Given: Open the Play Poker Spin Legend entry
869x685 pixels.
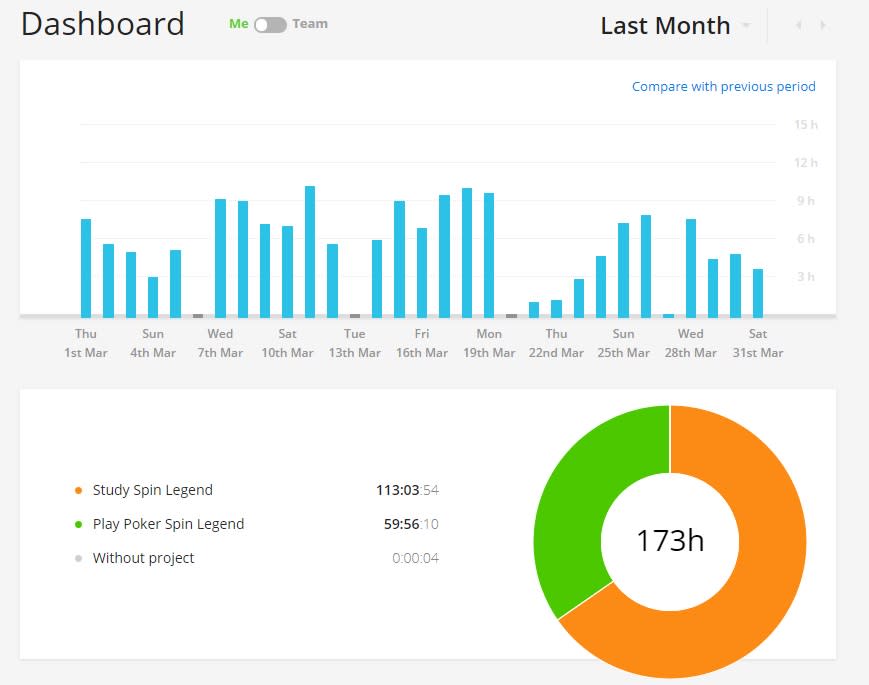Looking at the screenshot, I should 168,524.
